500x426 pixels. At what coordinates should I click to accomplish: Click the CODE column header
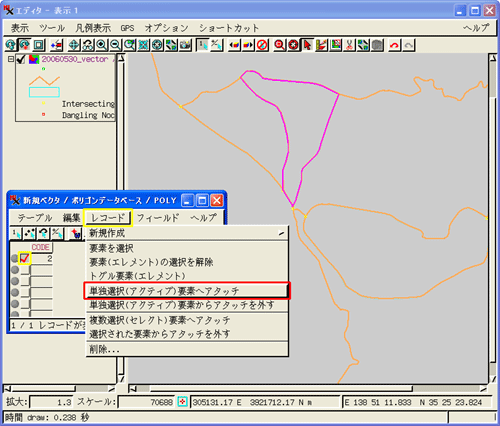(41, 247)
